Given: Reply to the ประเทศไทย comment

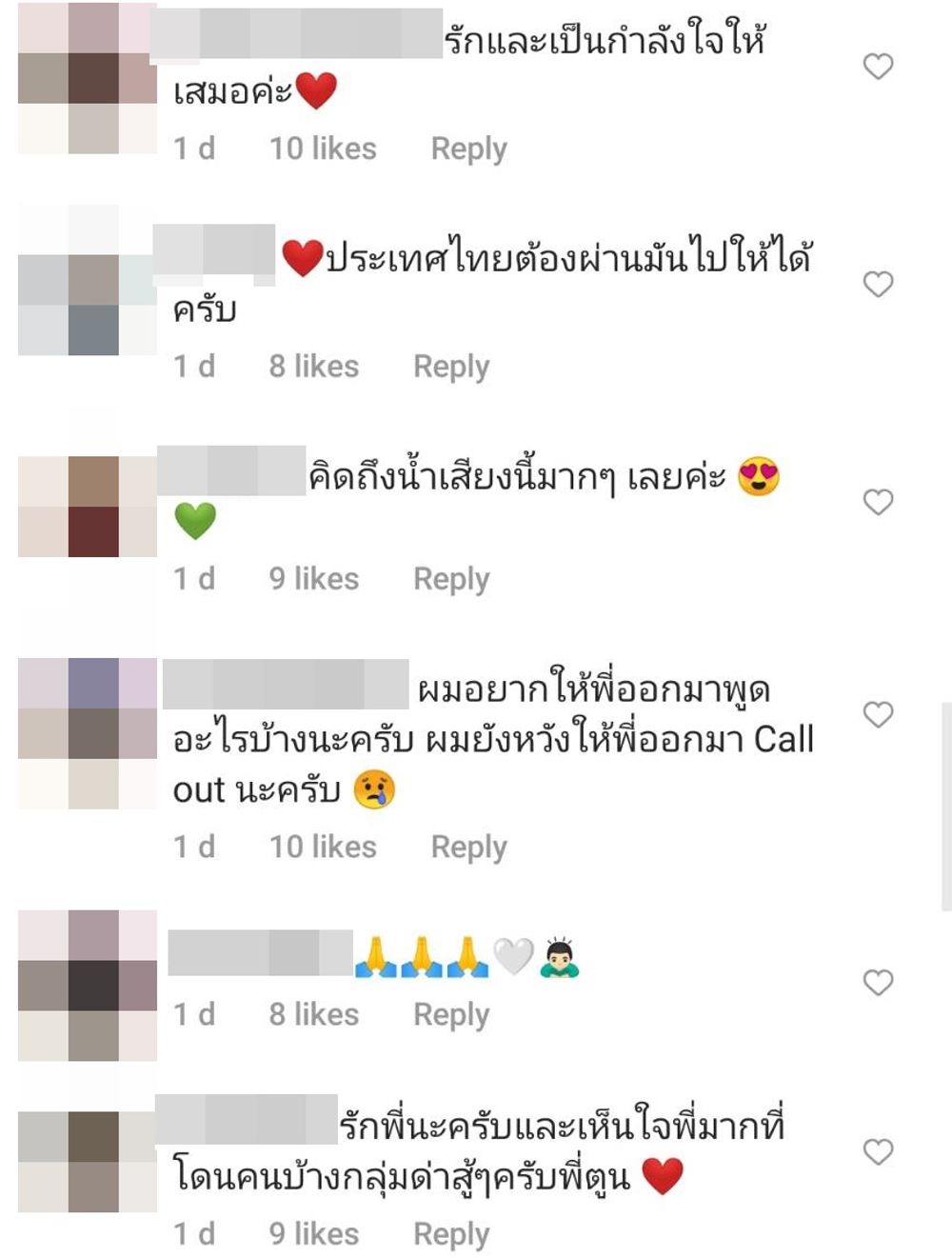Looking at the screenshot, I should (451, 367).
